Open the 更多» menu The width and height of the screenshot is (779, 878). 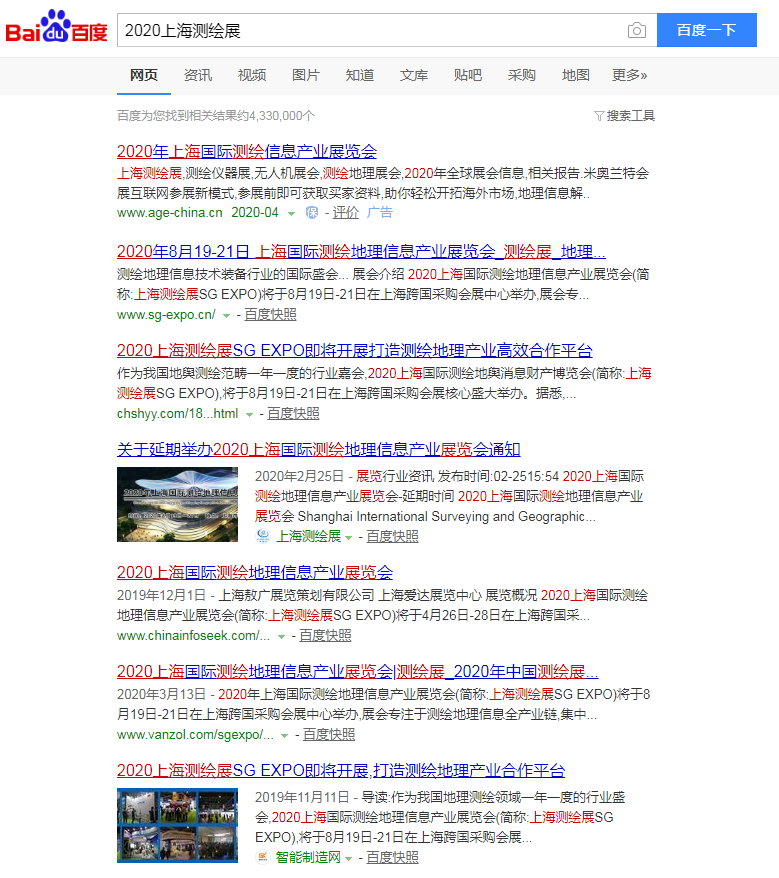tap(629, 75)
